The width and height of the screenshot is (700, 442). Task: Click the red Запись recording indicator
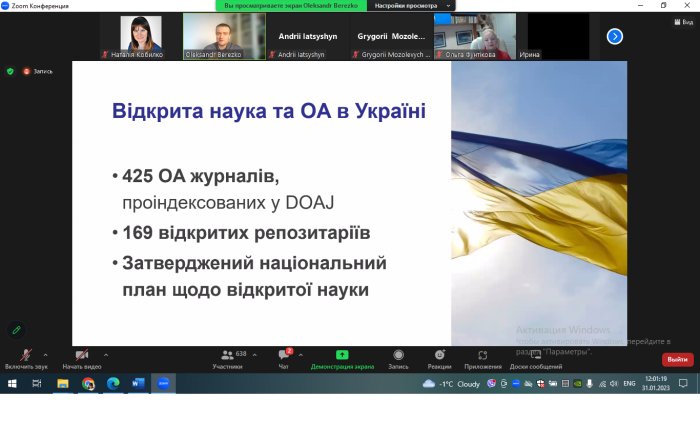click(38, 71)
